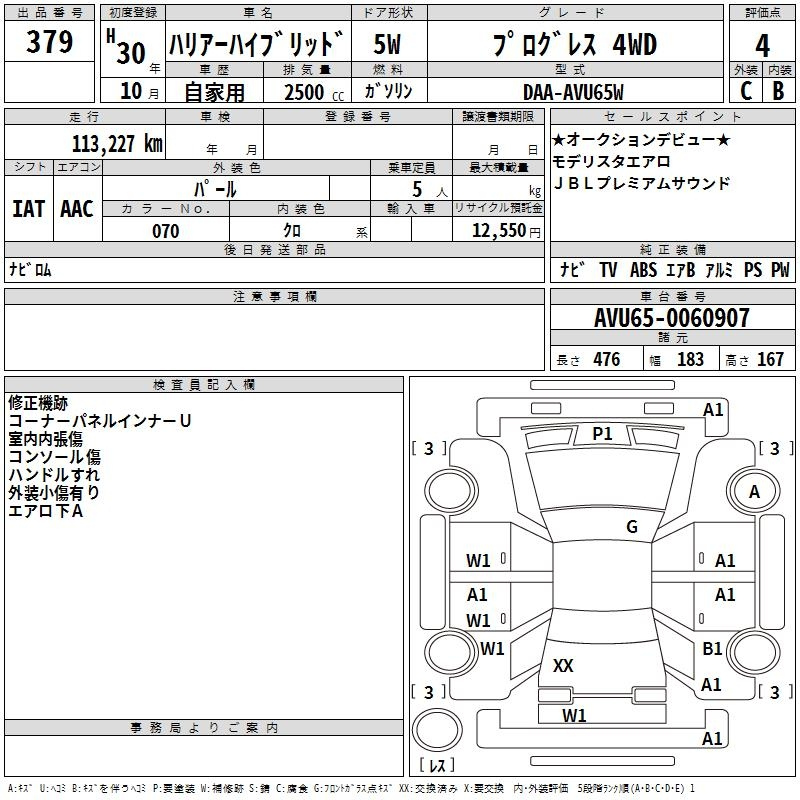Screen dimensions: 800x800
Task: Select chassis number AVU65-0060907
Action: 672,317
